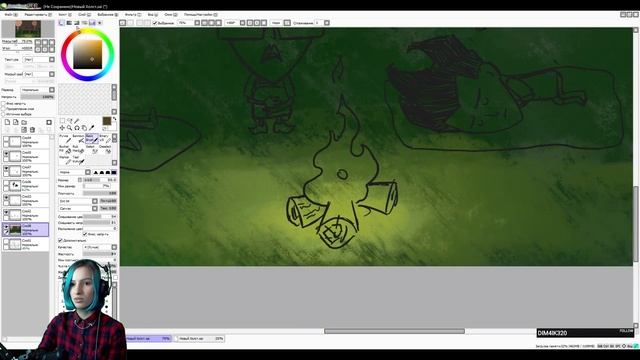Open the Окно window menu
Screen dimensions: 640x360
[x=171, y=15]
